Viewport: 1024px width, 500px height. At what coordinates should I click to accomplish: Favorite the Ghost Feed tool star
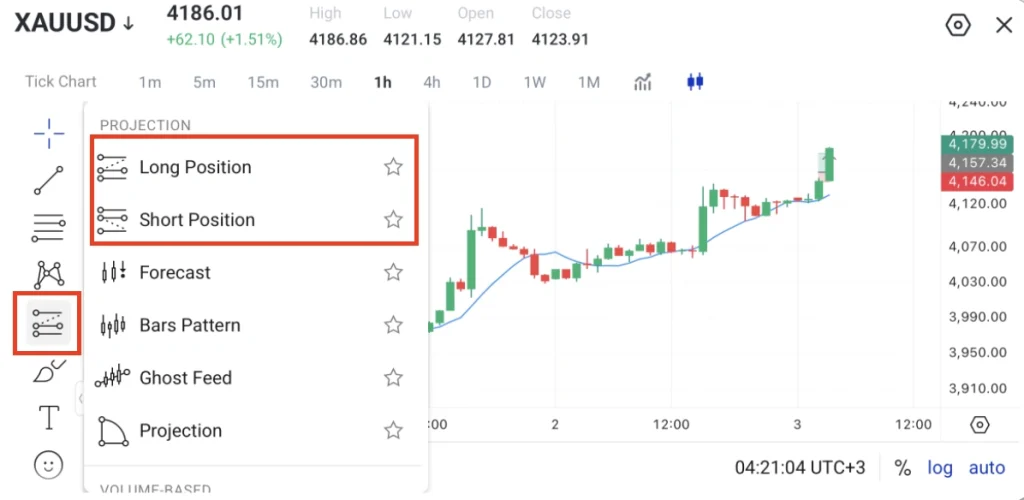click(393, 377)
